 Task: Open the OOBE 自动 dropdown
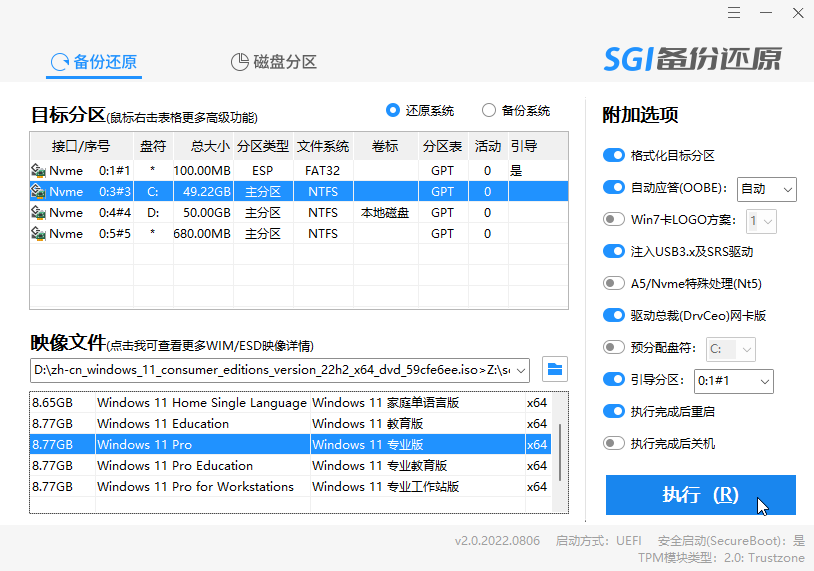767,189
